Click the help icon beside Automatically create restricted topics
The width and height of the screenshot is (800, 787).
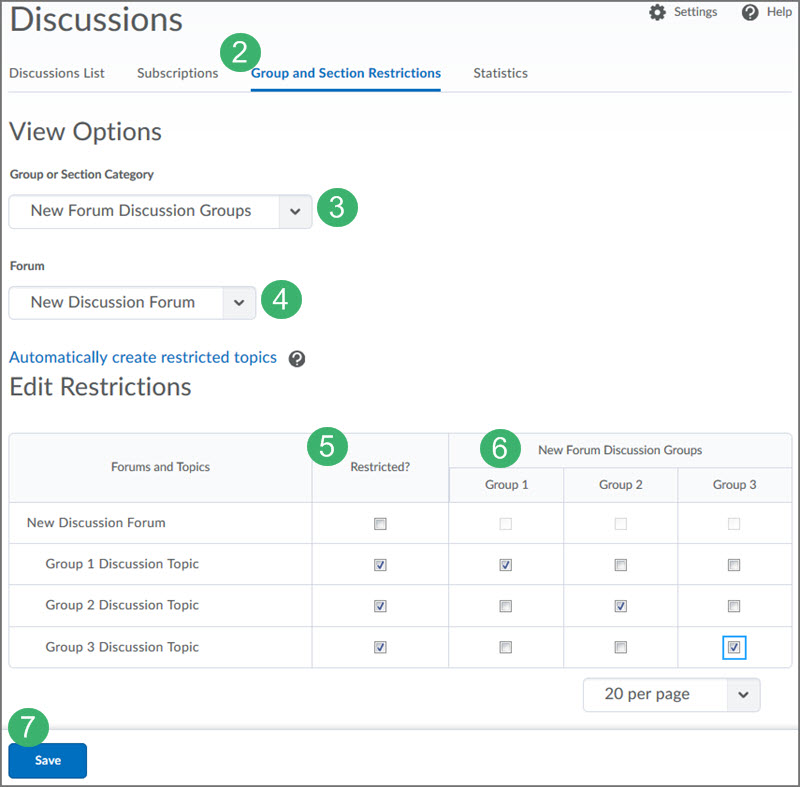pos(296,359)
